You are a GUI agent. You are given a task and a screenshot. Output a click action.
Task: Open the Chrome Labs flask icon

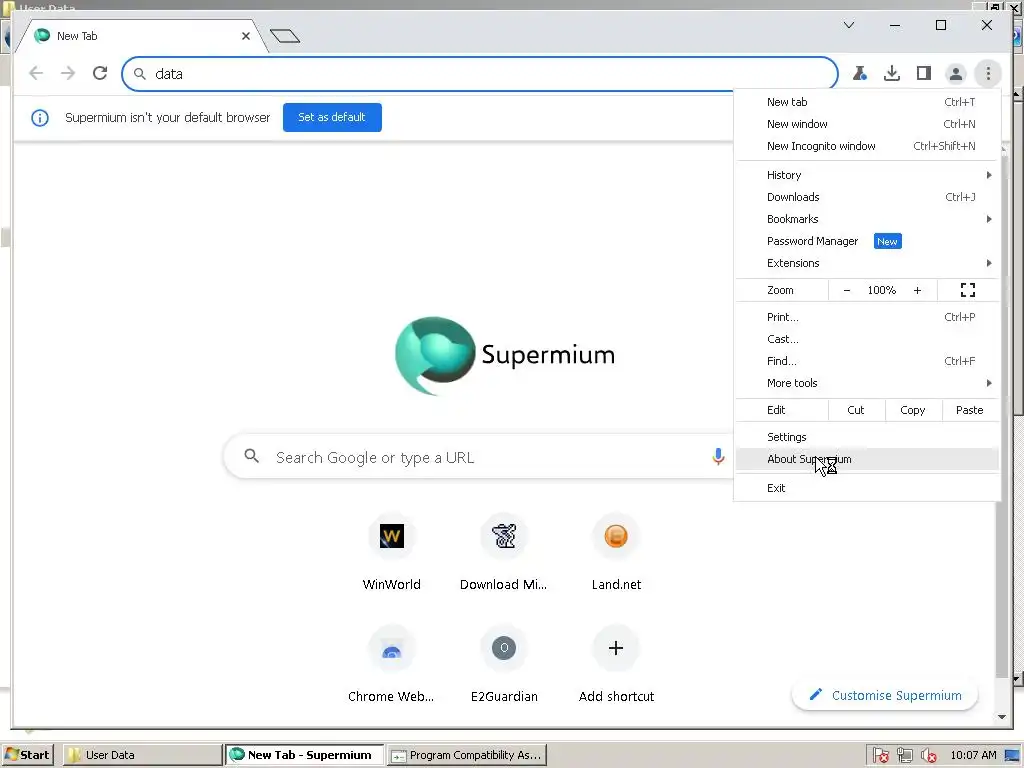pyautogui.click(x=859, y=73)
